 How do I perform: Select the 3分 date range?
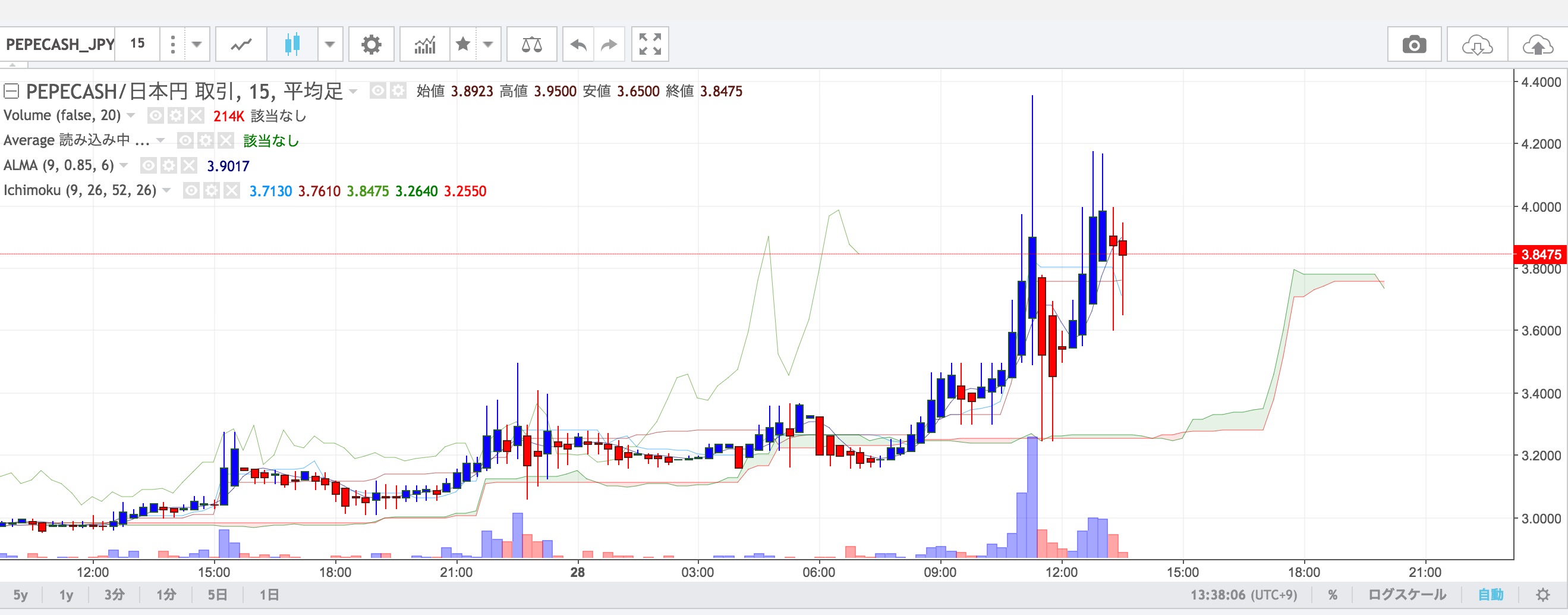pyautogui.click(x=114, y=595)
